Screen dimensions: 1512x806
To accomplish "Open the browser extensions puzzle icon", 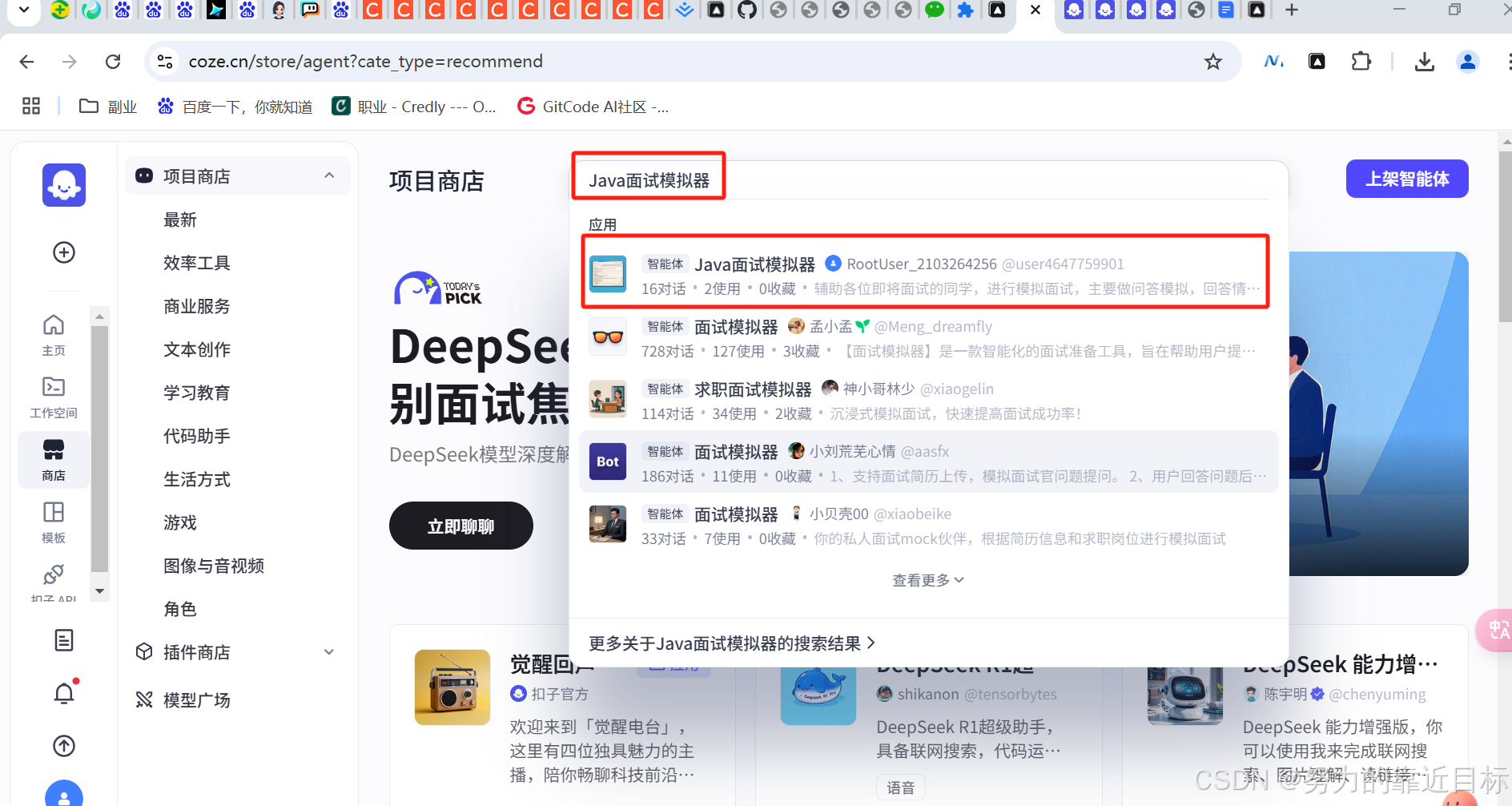I will [x=1361, y=62].
